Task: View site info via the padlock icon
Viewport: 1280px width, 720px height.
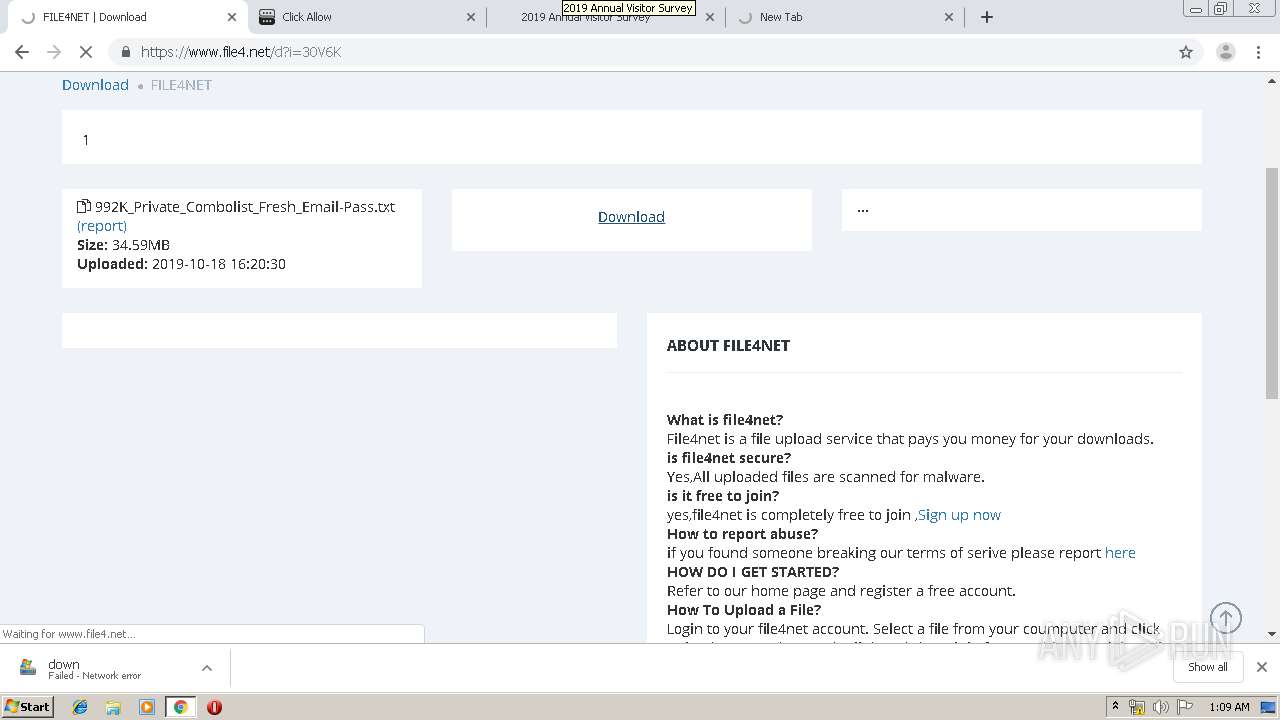Action: tap(126, 52)
